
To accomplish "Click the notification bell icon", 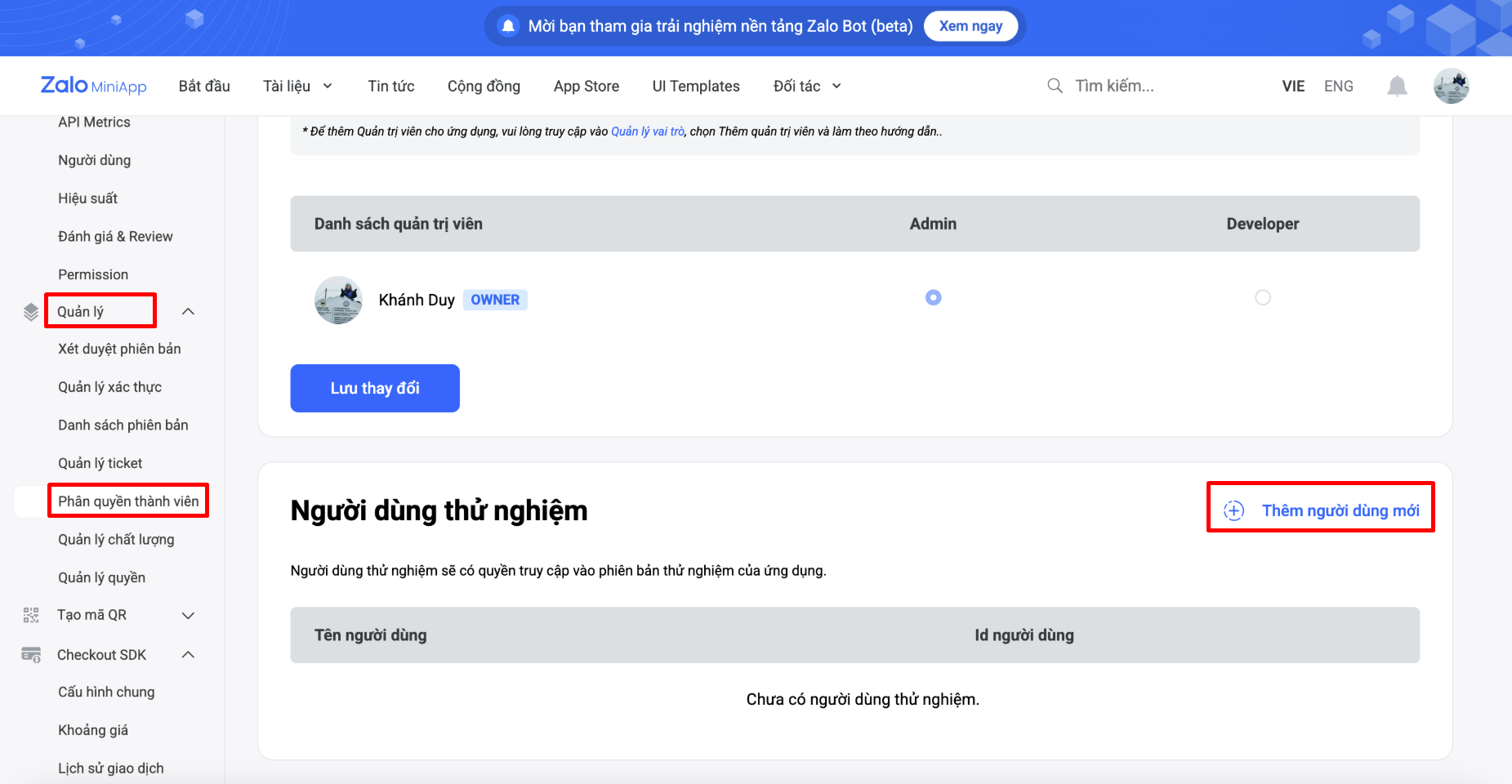I will point(1397,86).
